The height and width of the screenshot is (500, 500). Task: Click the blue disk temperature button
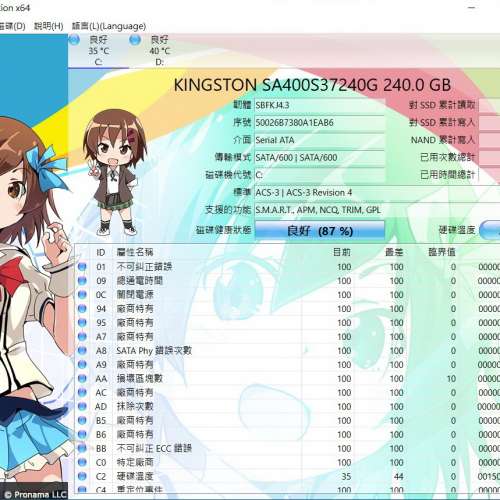(x=490, y=230)
